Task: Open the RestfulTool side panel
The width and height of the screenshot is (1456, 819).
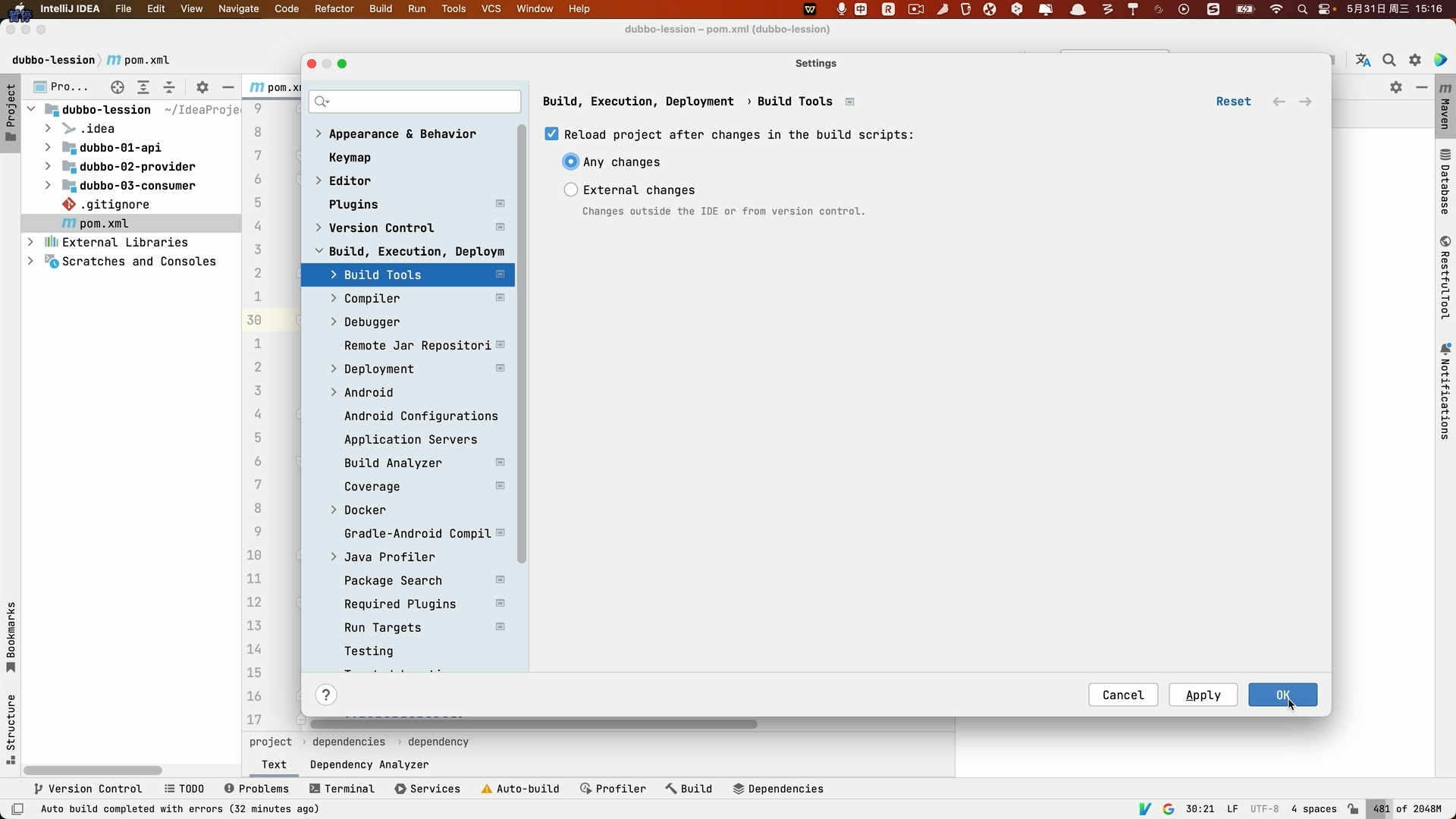Action: pos(1445,277)
